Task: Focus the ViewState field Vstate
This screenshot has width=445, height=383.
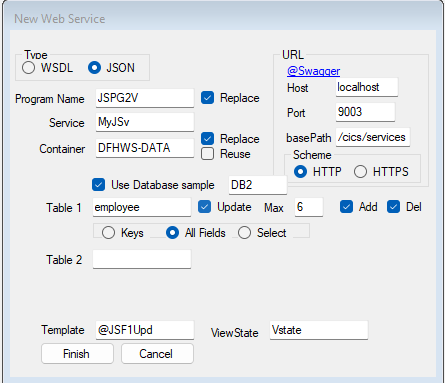Action: click(x=319, y=330)
